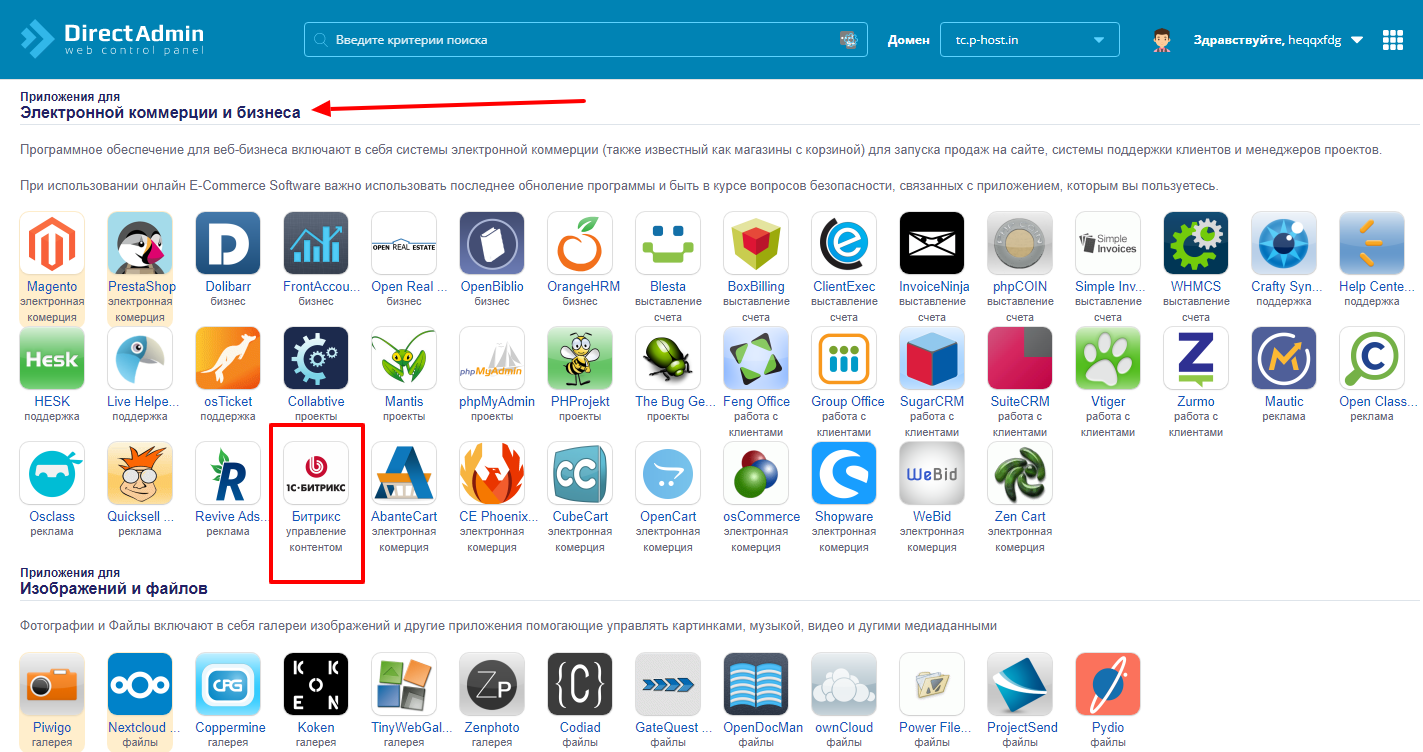Click the Zen Cart icon
Screen dimensions: 1423x752
point(1020,474)
